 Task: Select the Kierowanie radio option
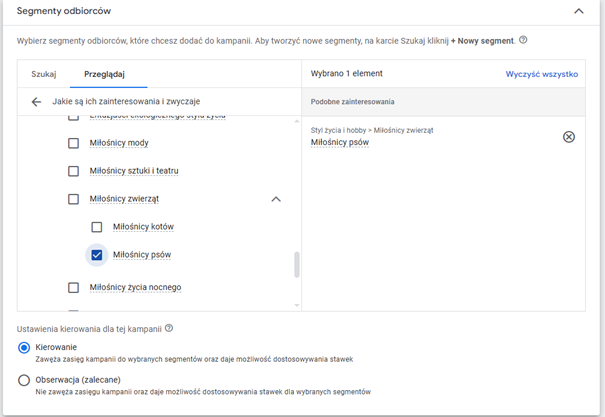click(x=24, y=348)
